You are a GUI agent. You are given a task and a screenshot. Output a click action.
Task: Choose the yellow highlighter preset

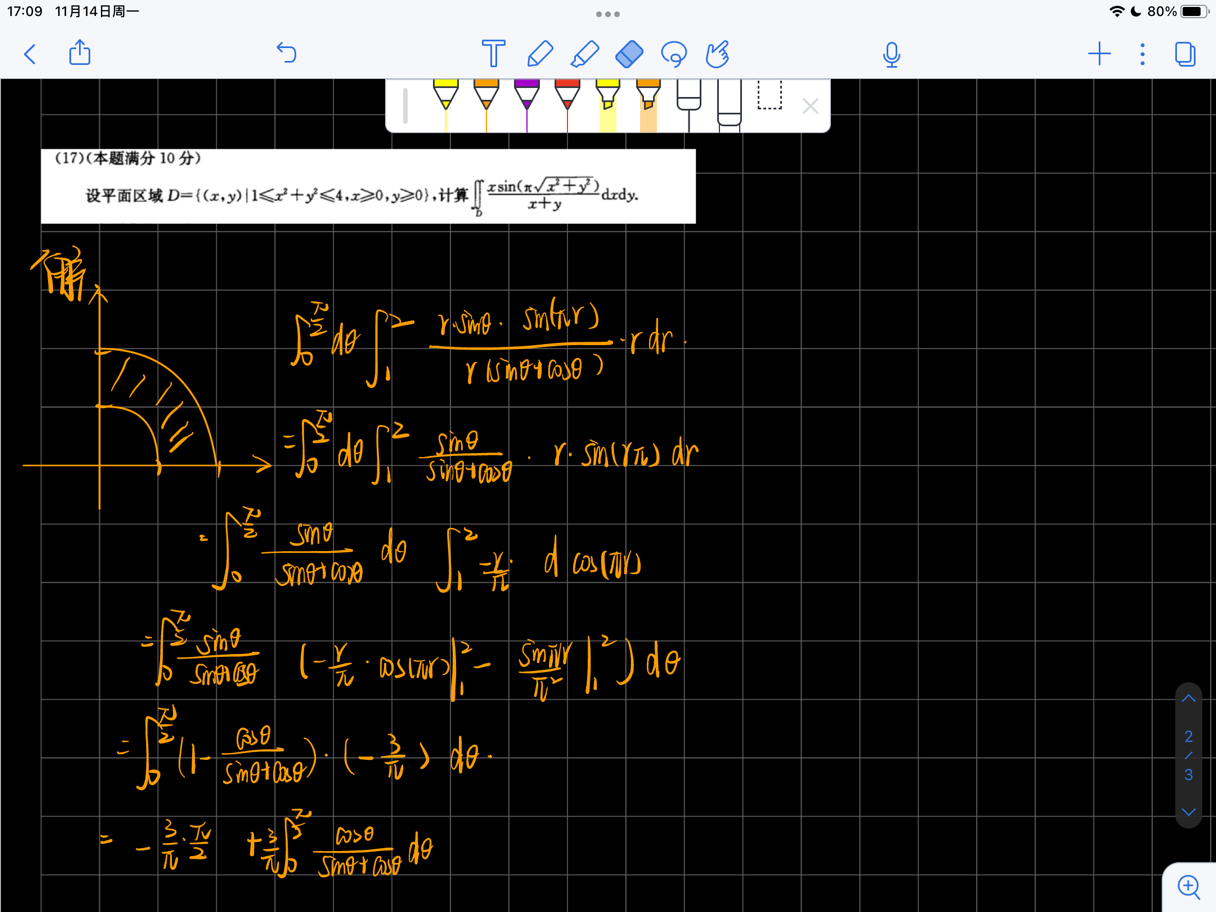click(607, 105)
